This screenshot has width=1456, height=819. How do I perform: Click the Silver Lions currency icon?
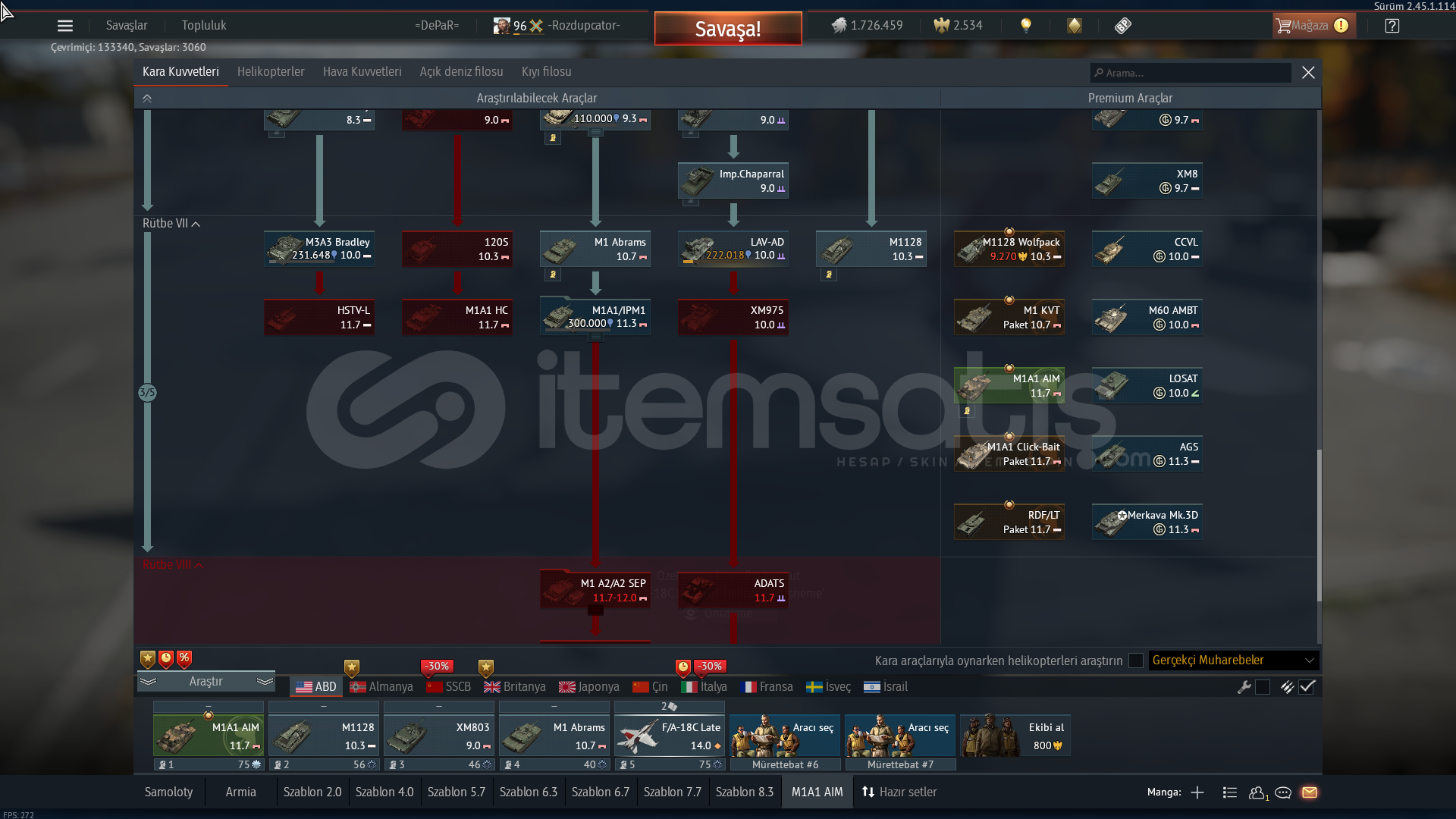[839, 26]
